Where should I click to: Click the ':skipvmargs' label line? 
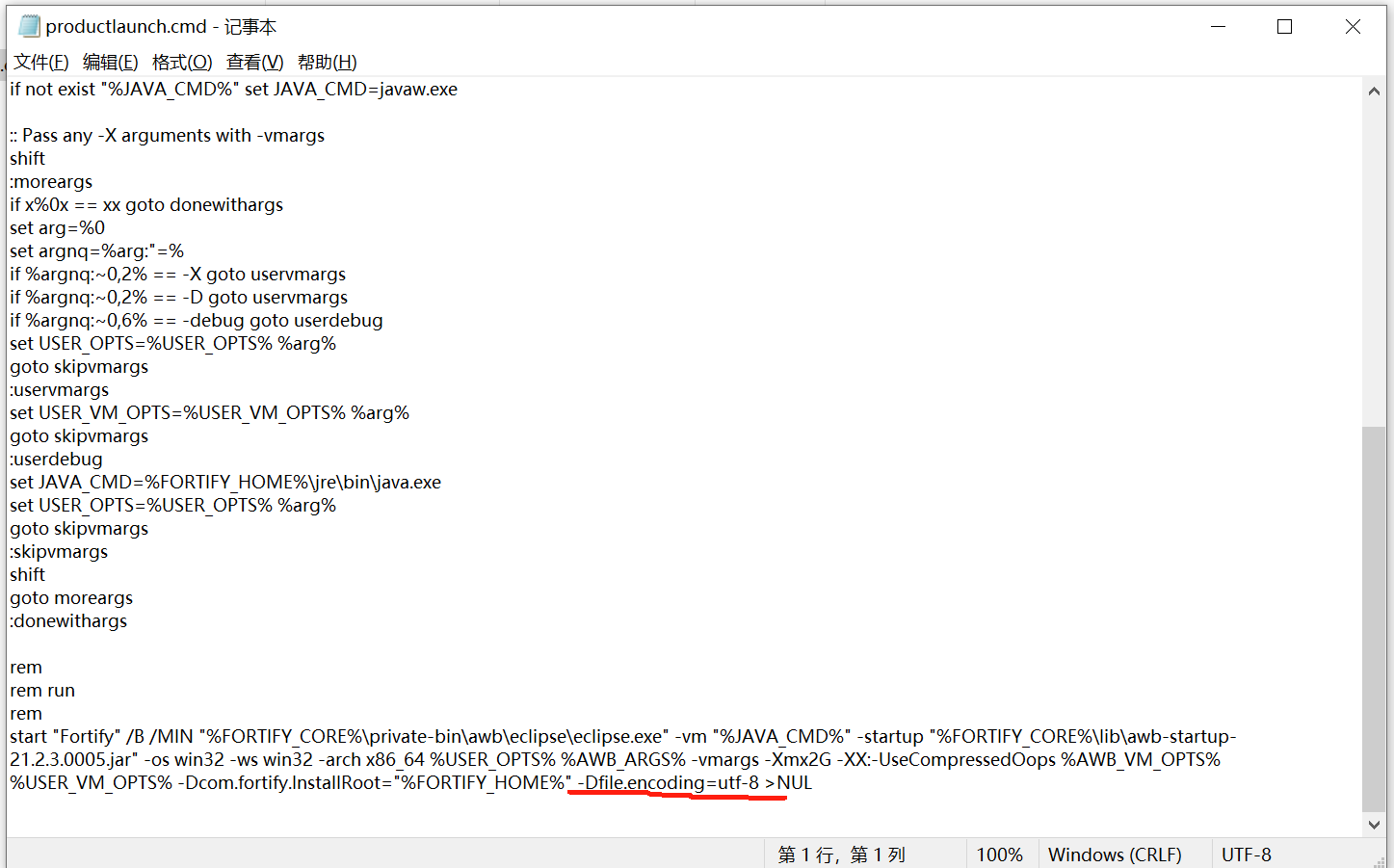click(x=59, y=552)
